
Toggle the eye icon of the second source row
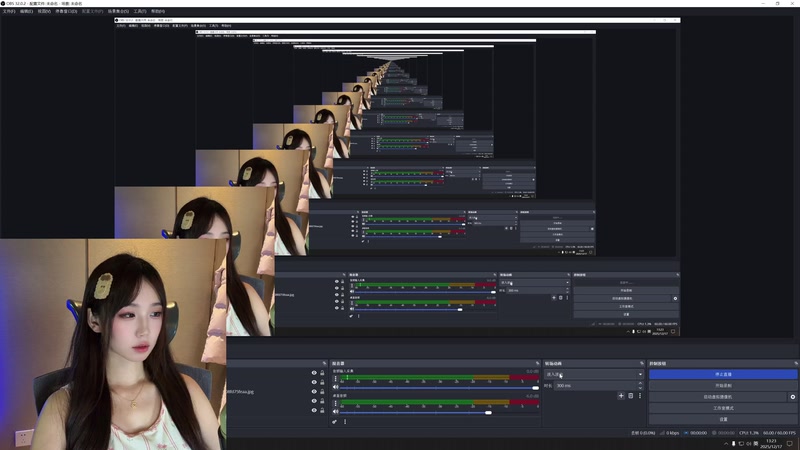[314, 382]
